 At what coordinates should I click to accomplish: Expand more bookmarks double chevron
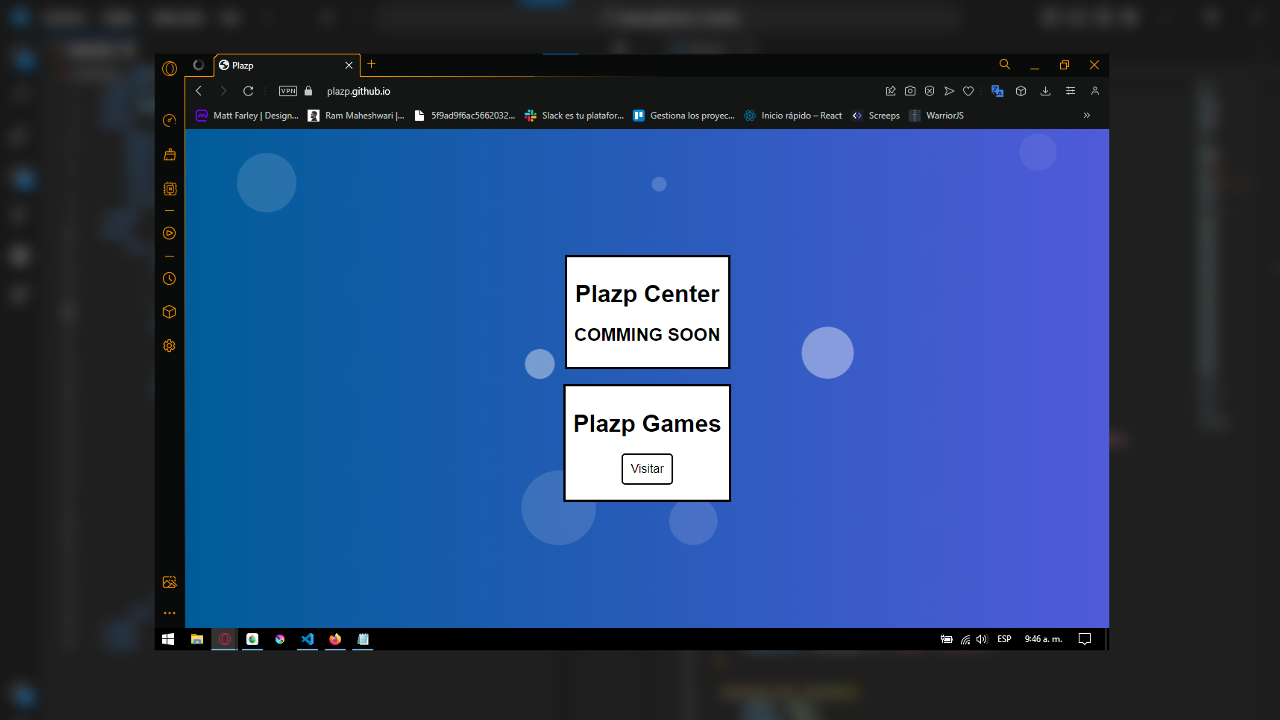click(x=1087, y=115)
